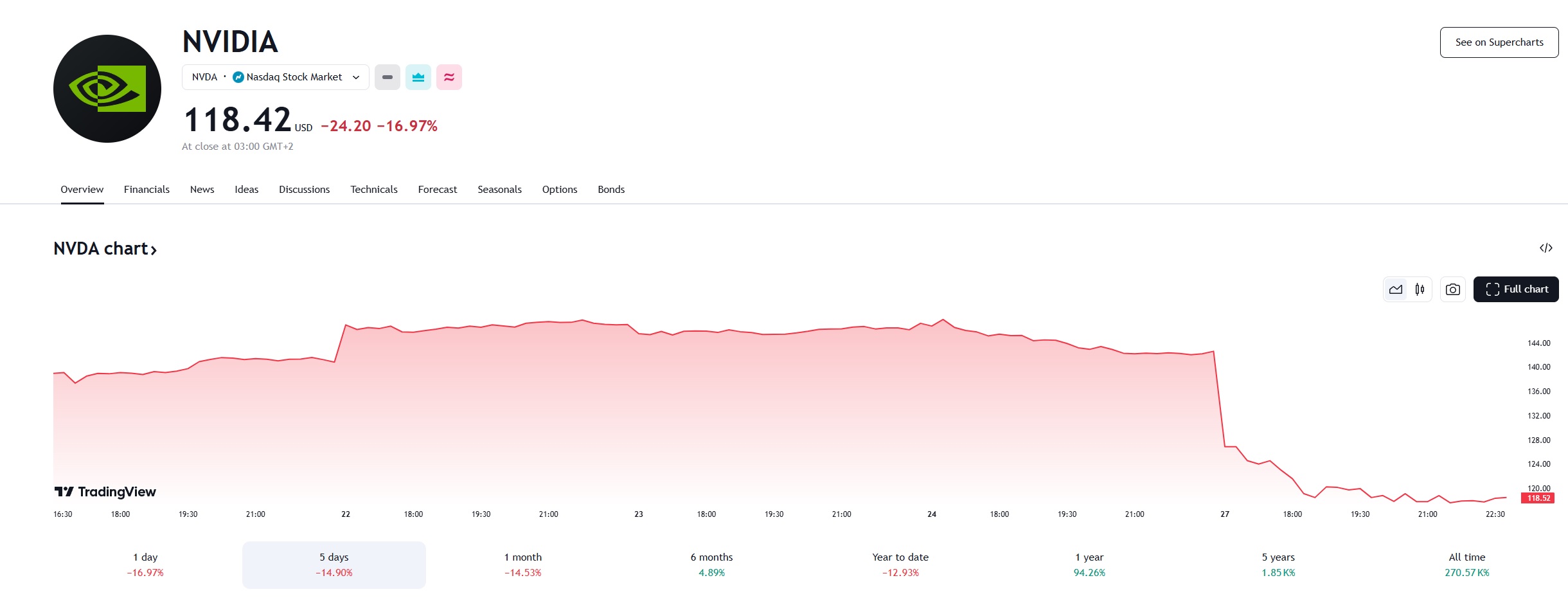Click the 144.00 price axis label

pos(1539,343)
